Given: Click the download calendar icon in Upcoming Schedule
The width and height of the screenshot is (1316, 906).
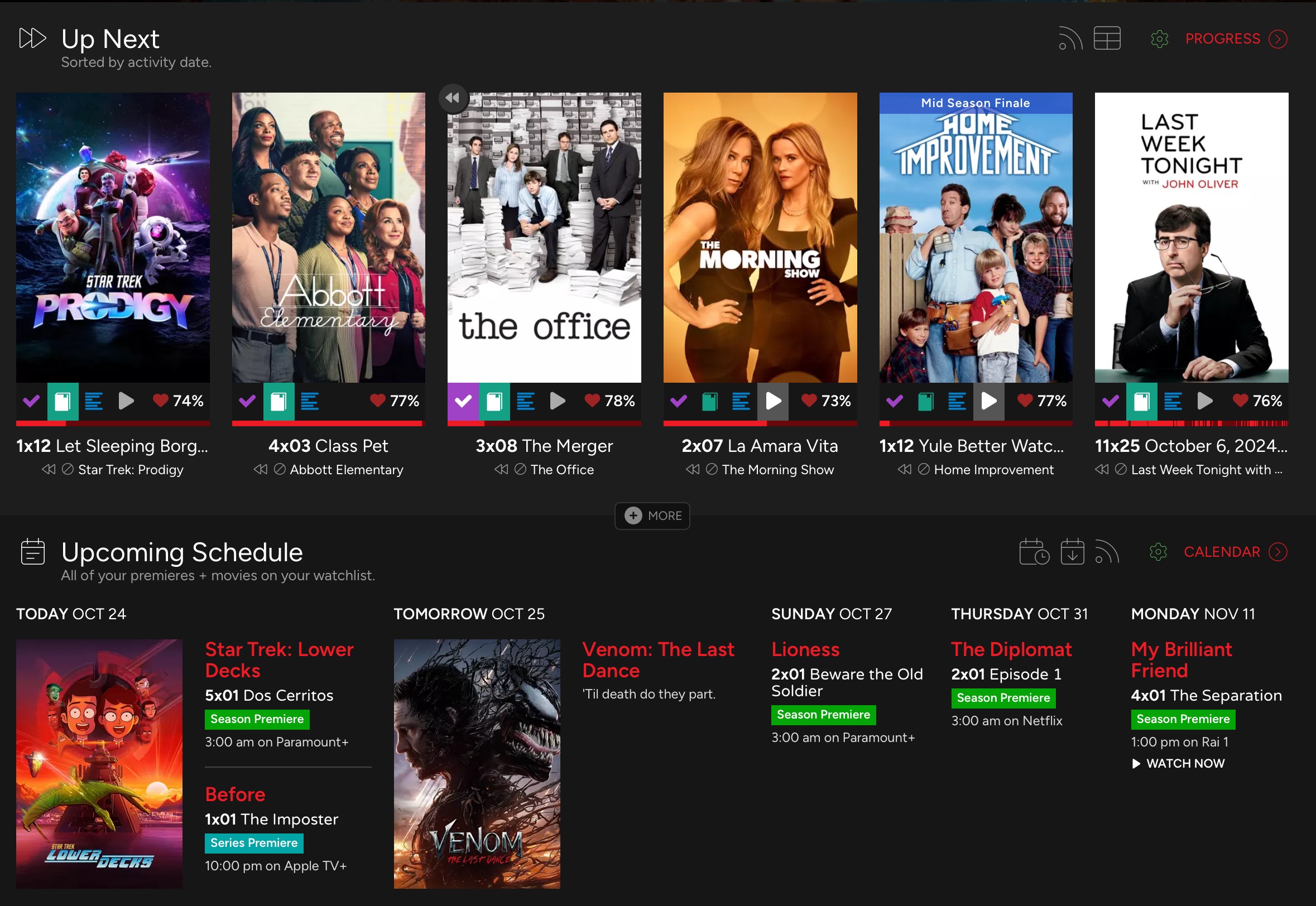Looking at the screenshot, I should [x=1072, y=552].
